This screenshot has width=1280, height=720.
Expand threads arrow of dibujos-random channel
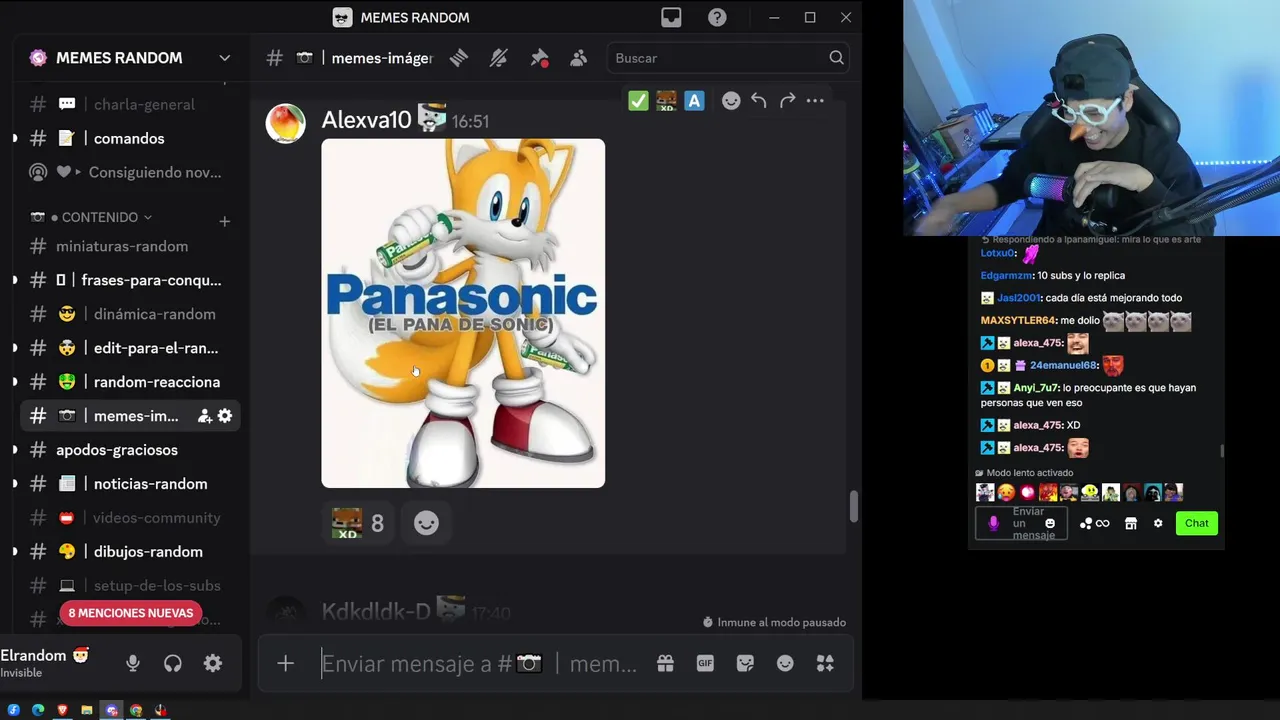[14, 552]
